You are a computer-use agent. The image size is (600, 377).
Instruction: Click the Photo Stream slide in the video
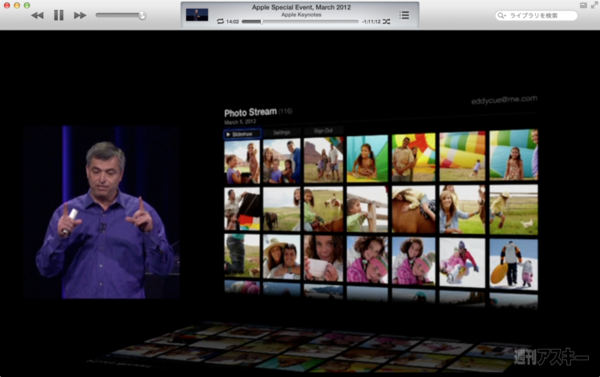click(x=381, y=203)
